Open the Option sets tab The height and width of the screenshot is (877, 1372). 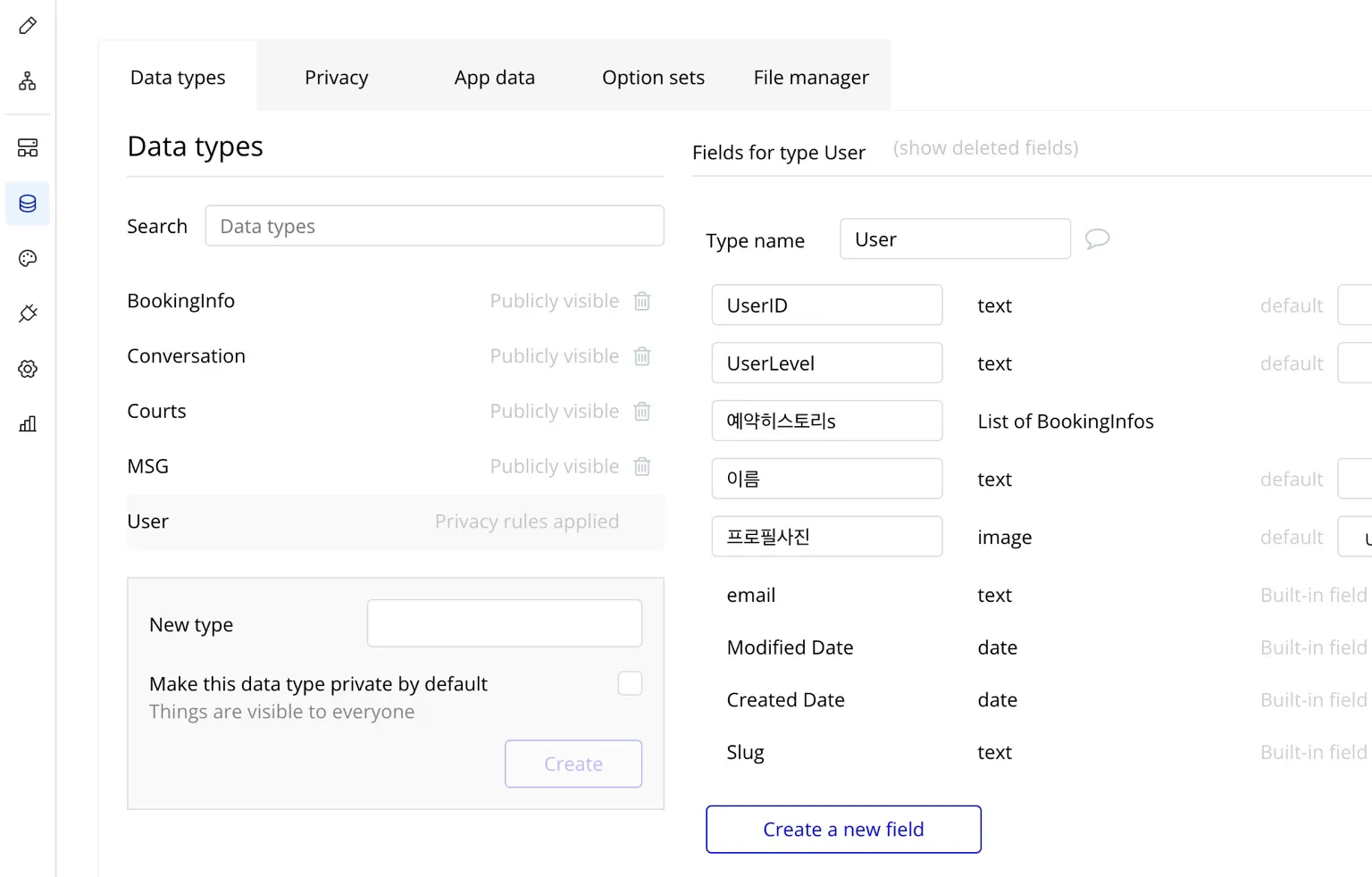653,78
